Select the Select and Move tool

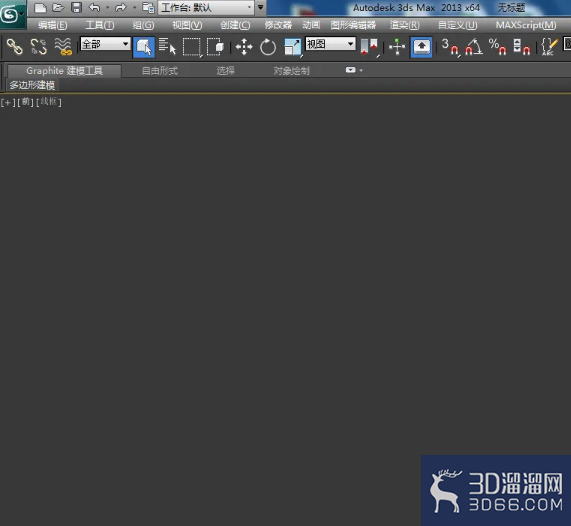coord(244,47)
